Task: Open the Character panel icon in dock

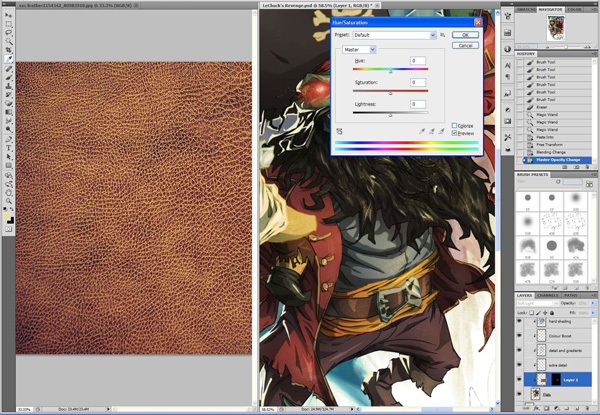Action: 508,65
